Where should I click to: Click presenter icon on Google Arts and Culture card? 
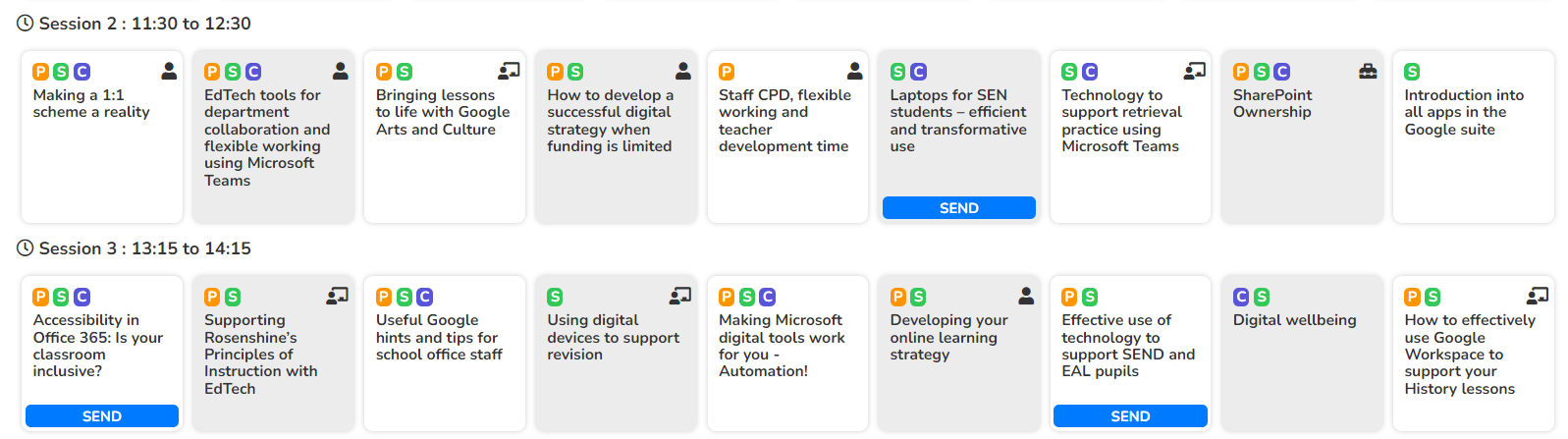(x=509, y=71)
